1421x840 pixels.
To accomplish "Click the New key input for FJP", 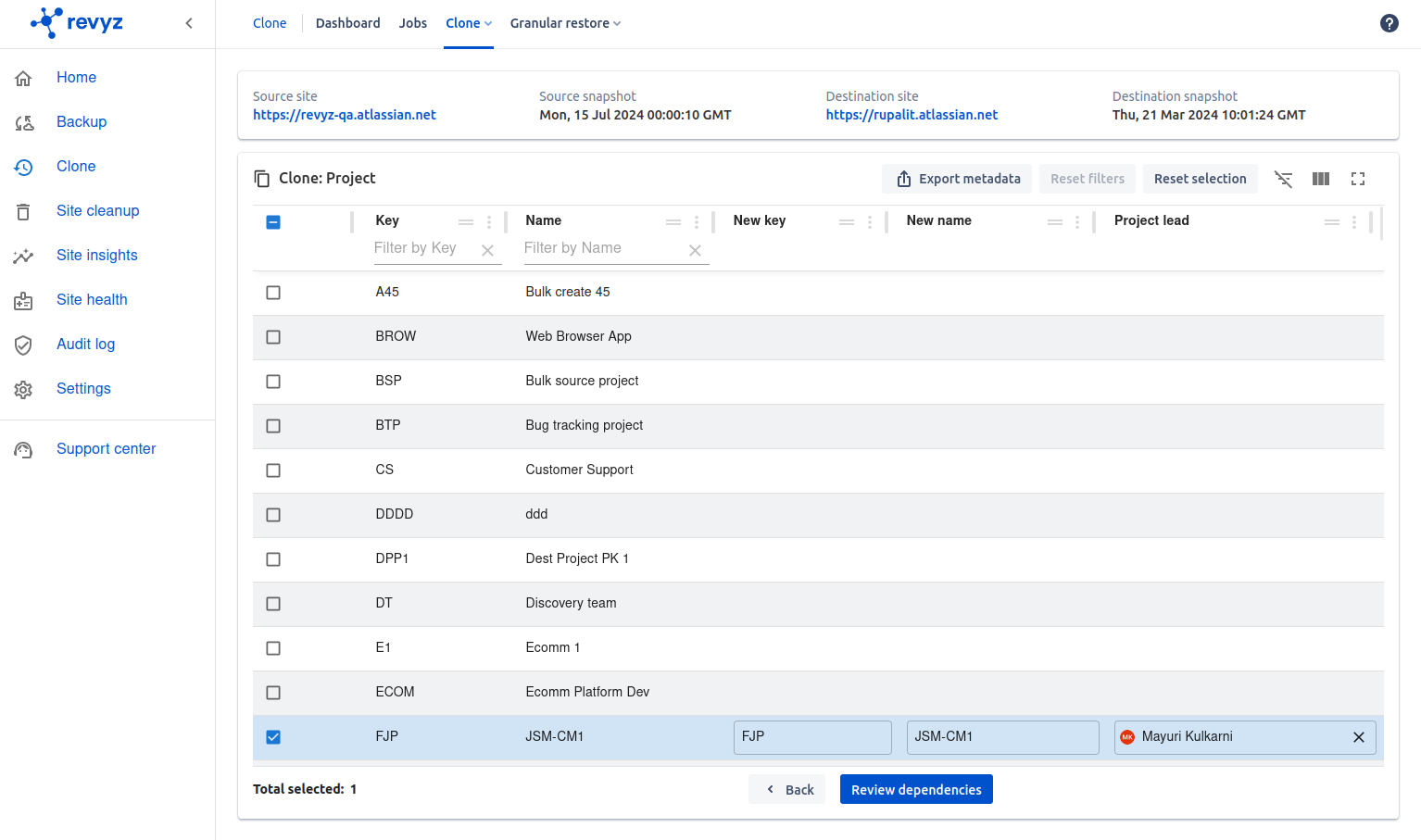I will coord(811,737).
